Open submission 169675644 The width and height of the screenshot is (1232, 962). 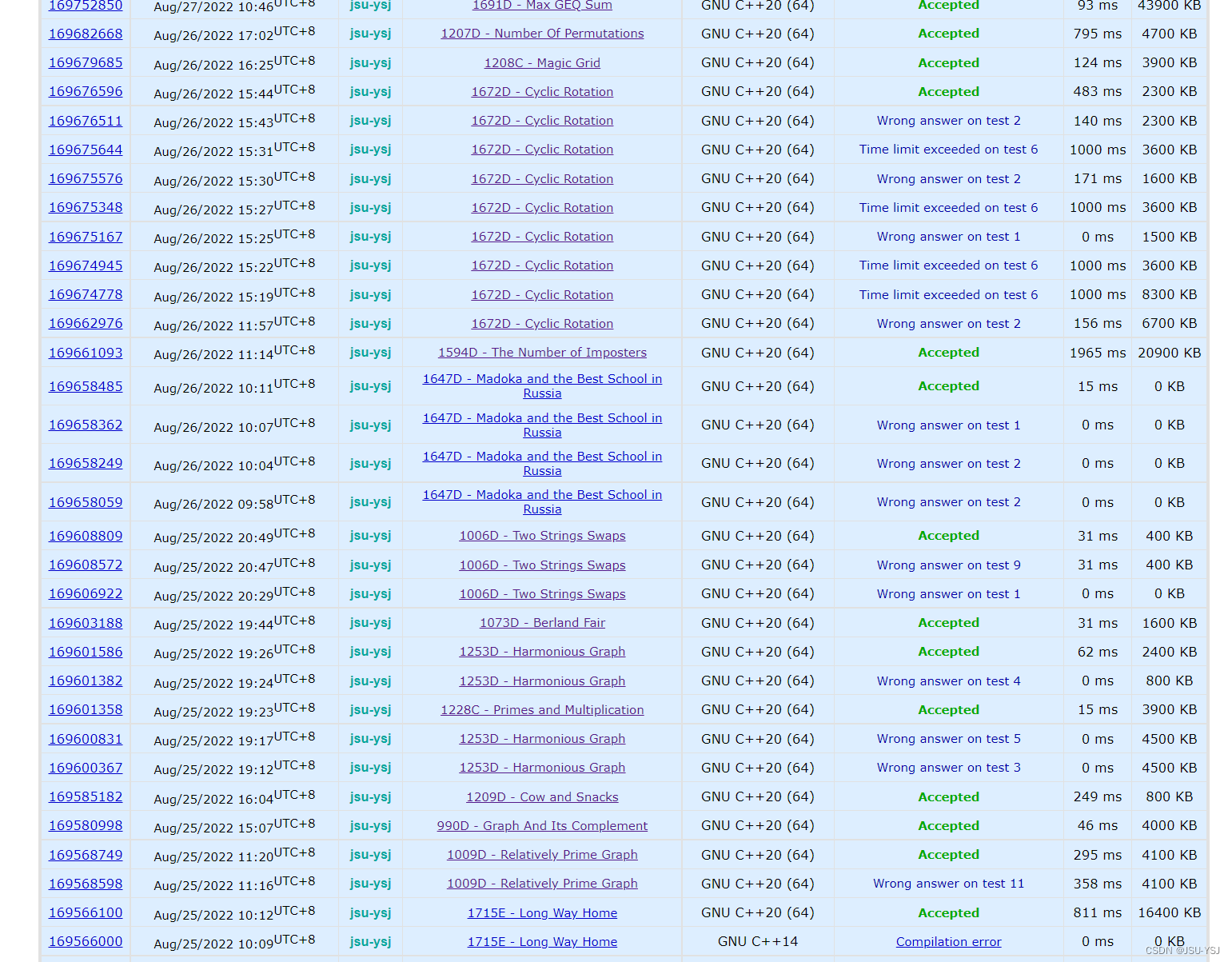point(86,150)
